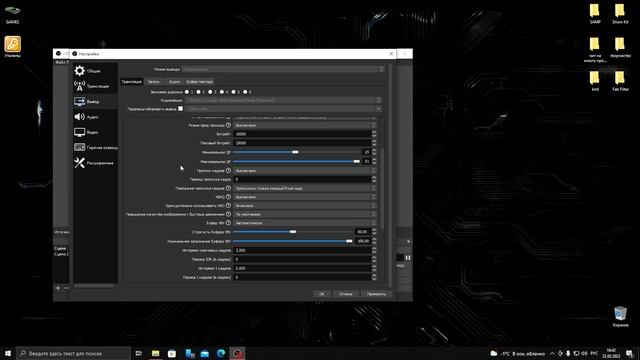Open Microsoft Edge from taskbar
Image resolution: width=640 pixels, height=360 pixels.
click(x=221, y=353)
